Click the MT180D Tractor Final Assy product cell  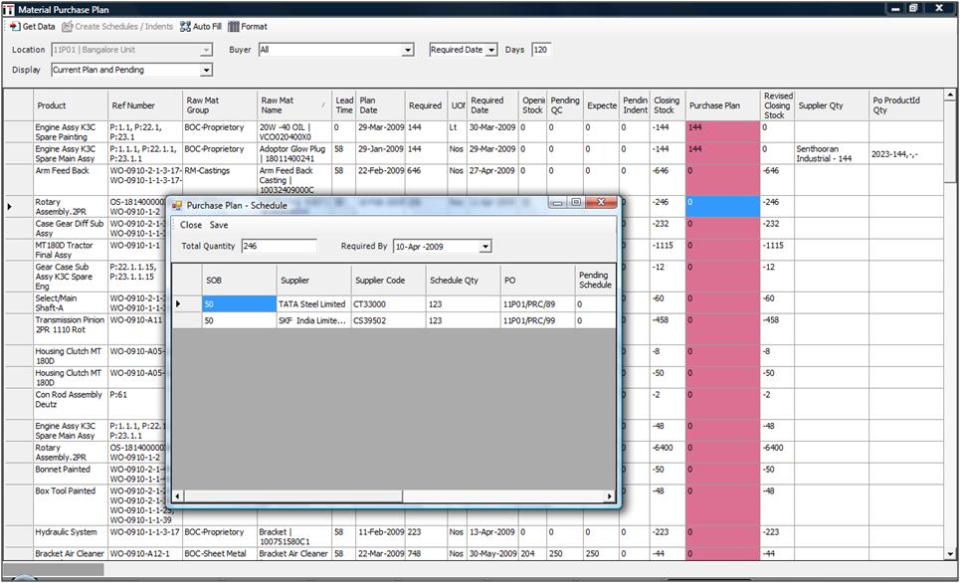(70, 250)
